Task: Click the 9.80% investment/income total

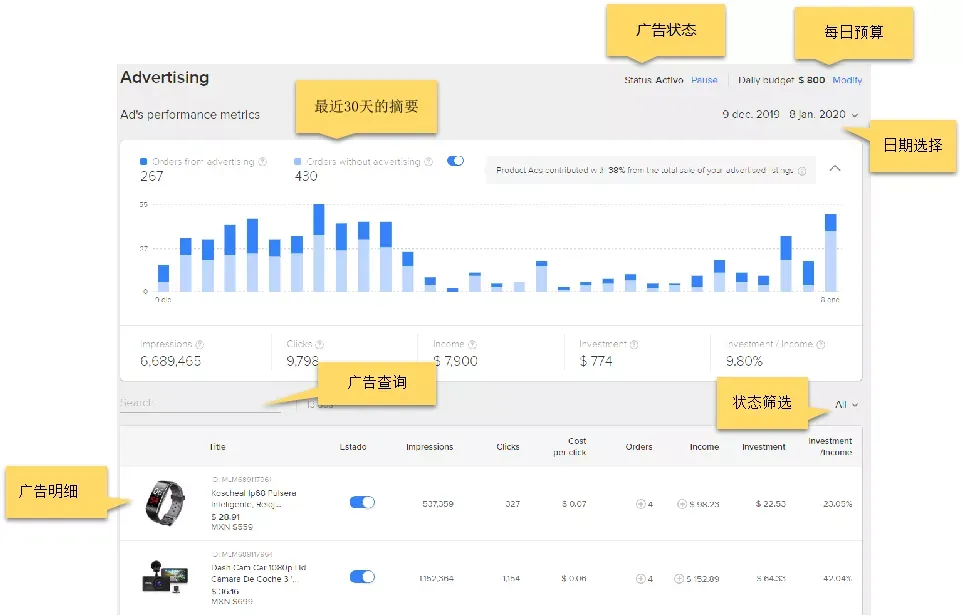Action: pos(744,361)
